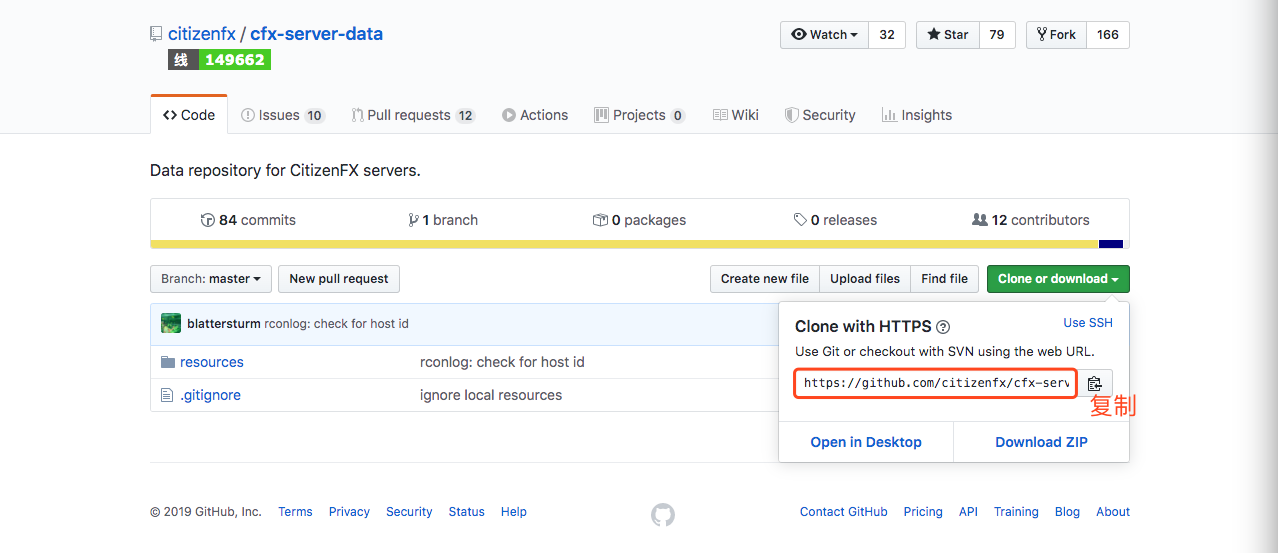Open the resources folder

click(211, 362)
